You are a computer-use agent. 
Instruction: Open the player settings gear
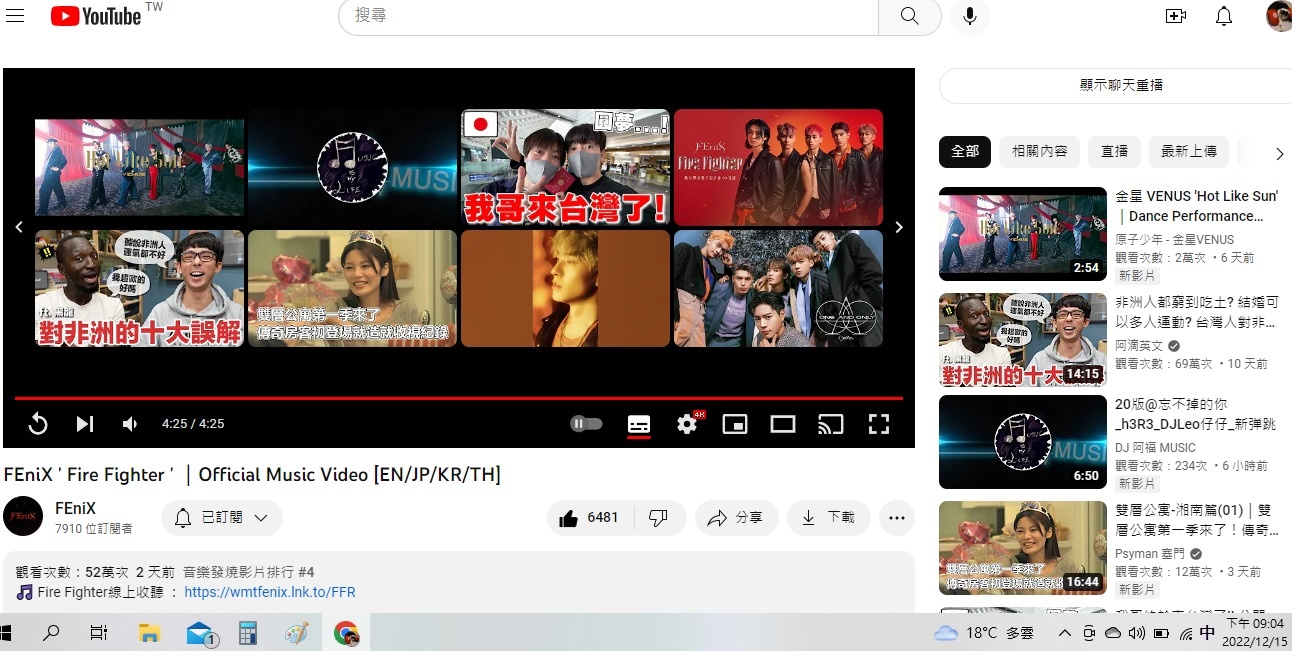tap(687, 424)
